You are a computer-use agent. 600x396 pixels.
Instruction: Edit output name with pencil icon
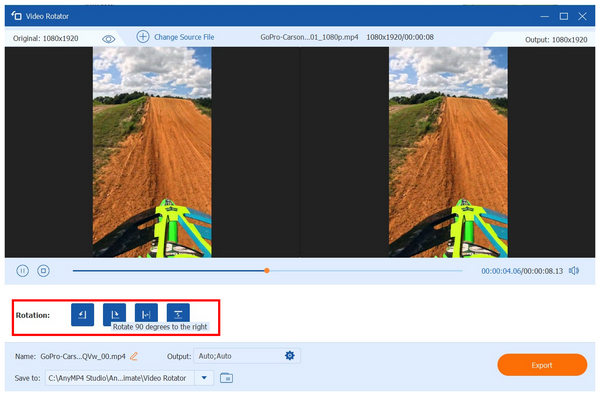(134, 356)
